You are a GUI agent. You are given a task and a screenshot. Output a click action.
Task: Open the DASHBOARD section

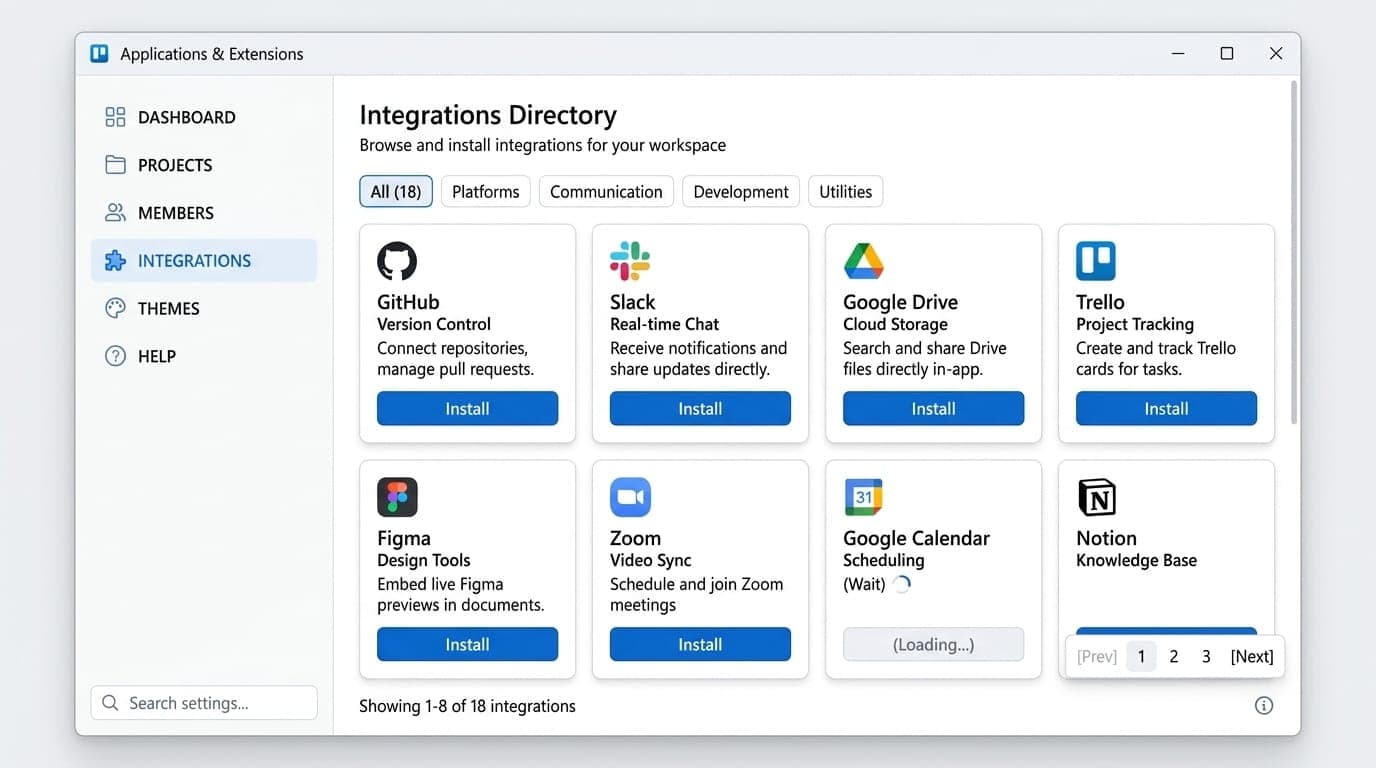(204, 117)
